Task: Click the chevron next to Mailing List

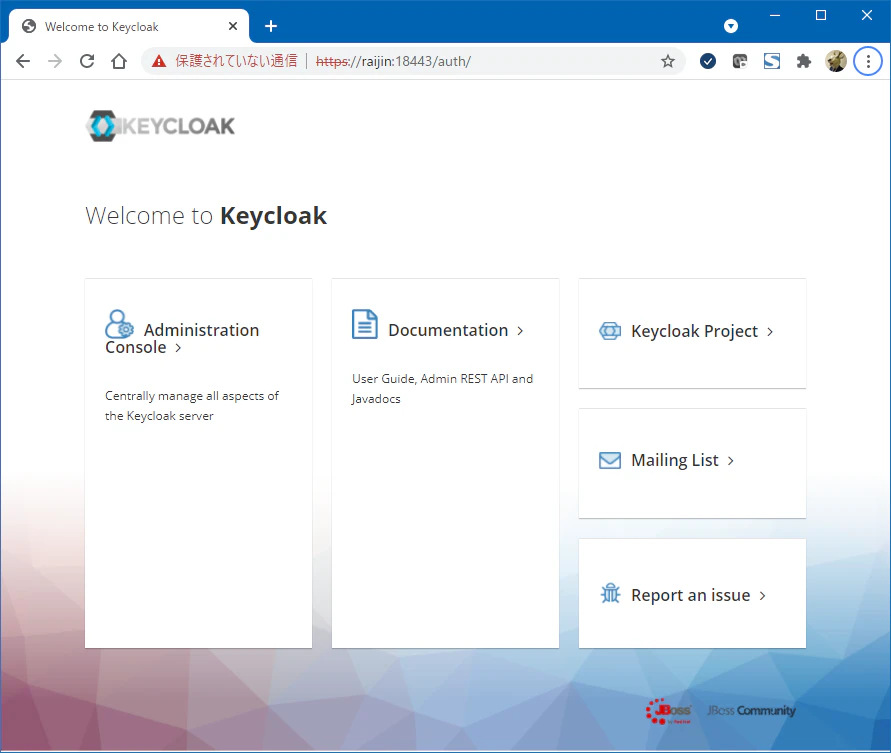Action: (x=731, y=461)
